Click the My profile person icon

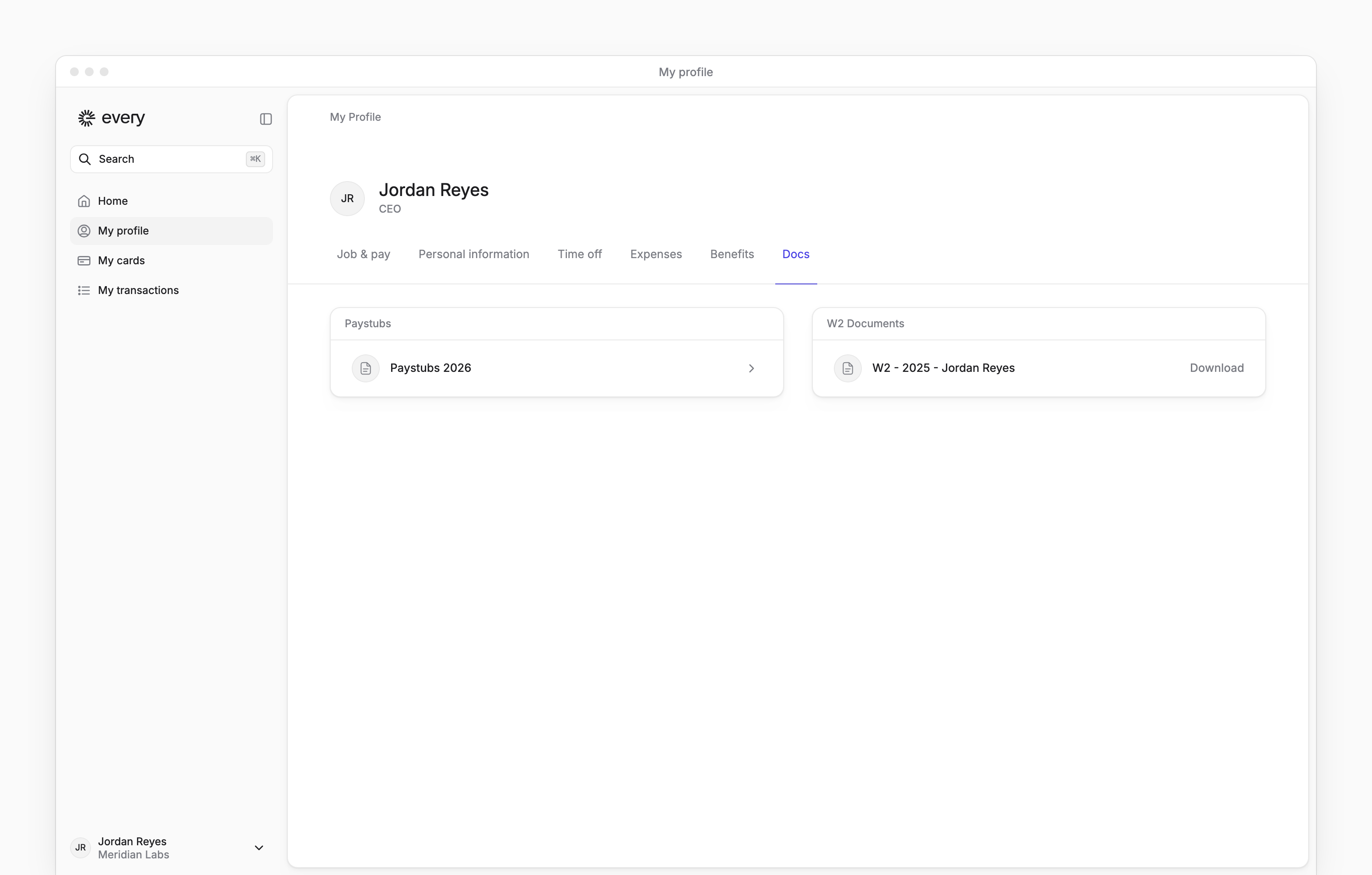click(x=84, y=231)
